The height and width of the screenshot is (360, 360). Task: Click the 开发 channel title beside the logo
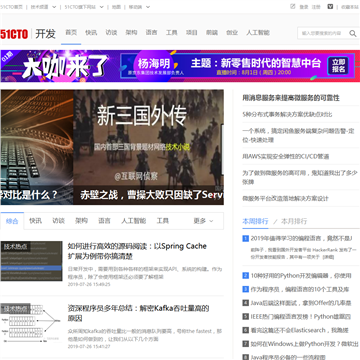pos(45,34)
